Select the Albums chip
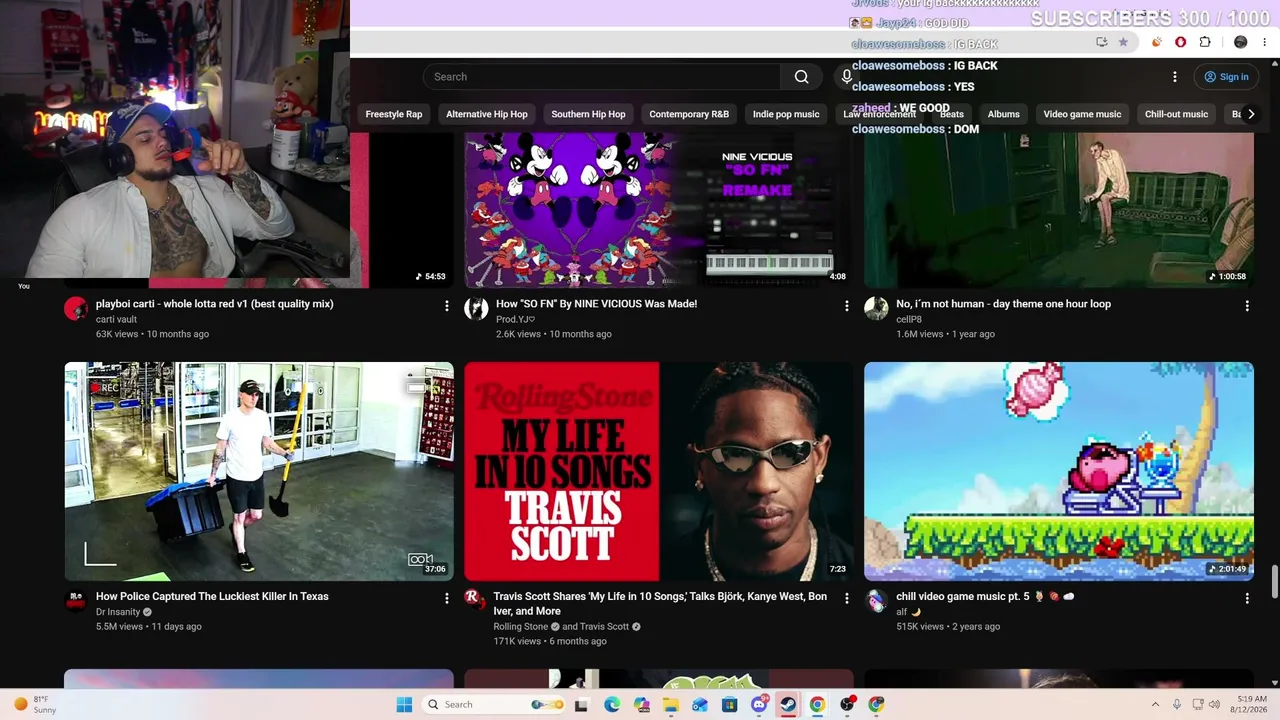1280x720 pixels. (1004, 114)
